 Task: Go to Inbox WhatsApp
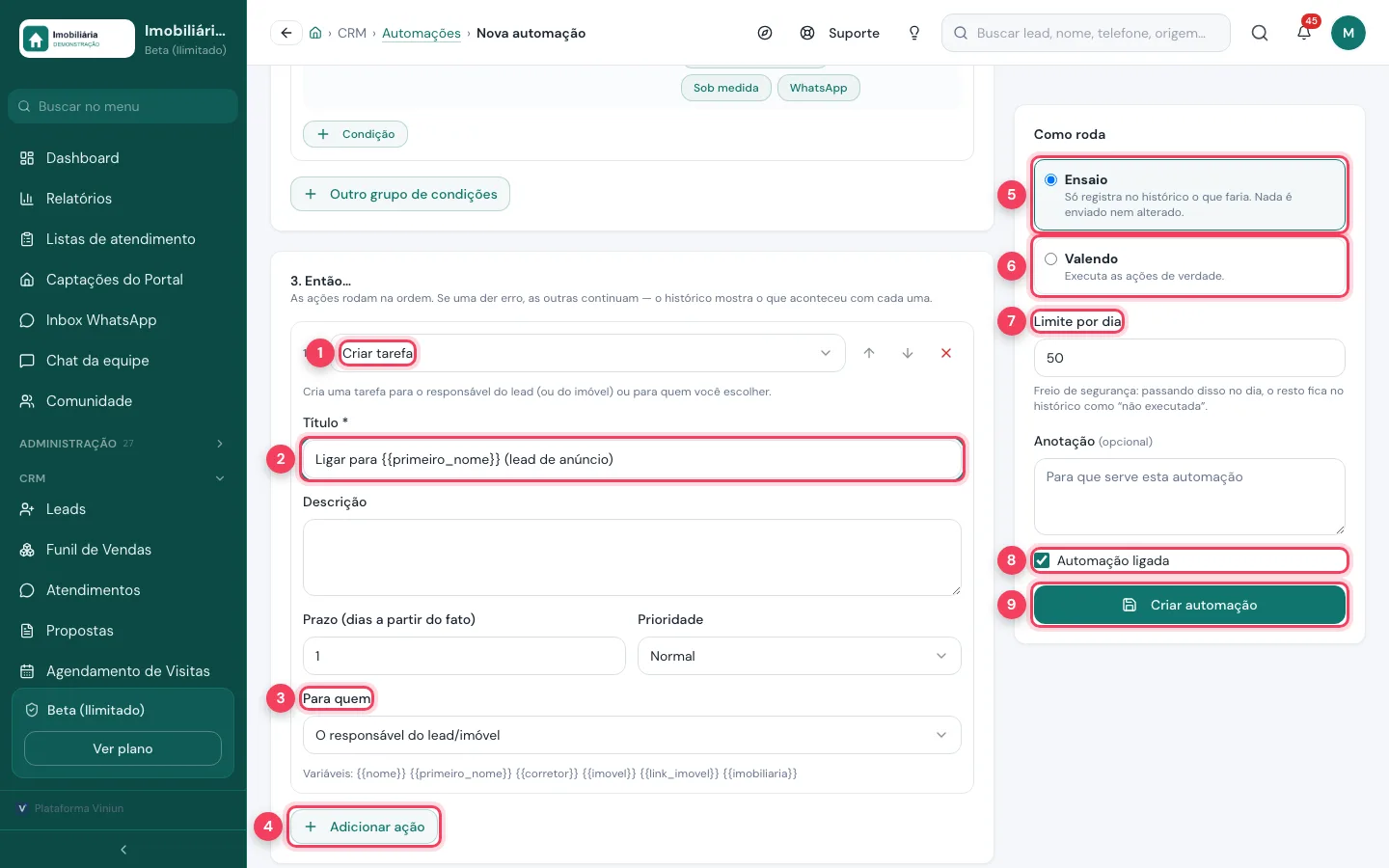123,320
